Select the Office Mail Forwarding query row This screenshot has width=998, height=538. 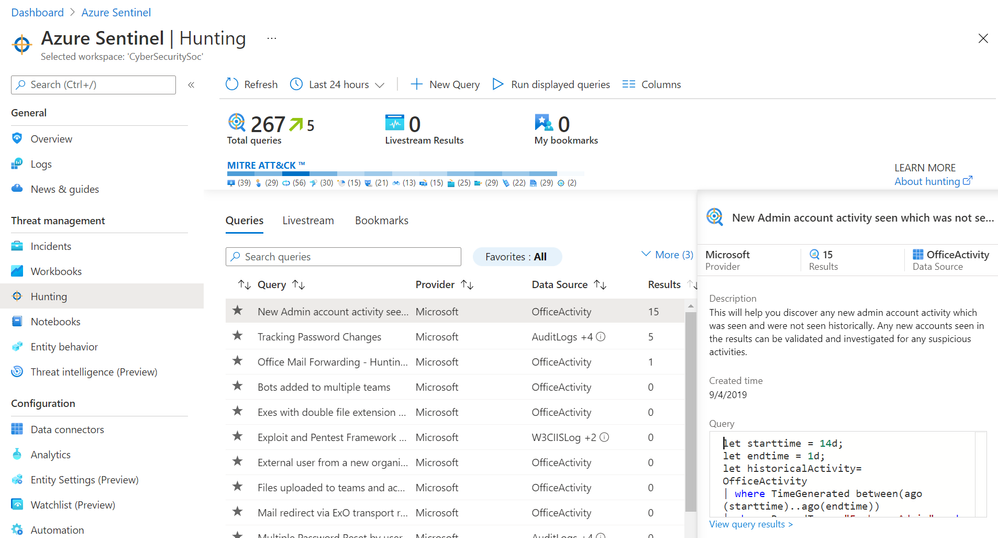coord(455,362)
